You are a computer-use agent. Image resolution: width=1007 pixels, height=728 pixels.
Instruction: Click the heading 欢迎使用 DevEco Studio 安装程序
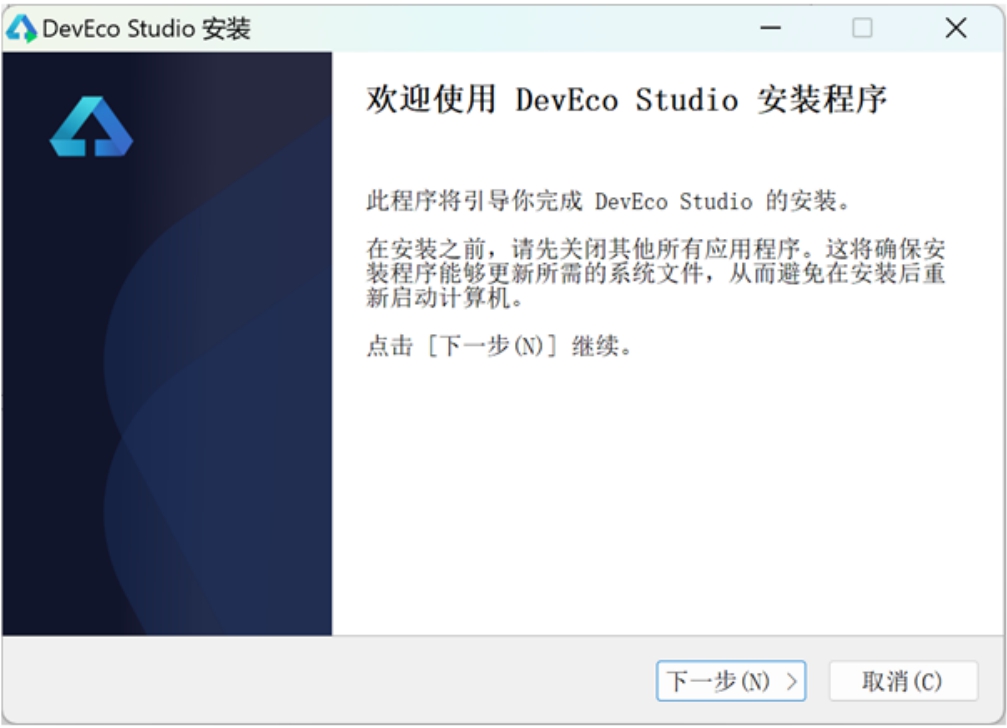point(626,100)
